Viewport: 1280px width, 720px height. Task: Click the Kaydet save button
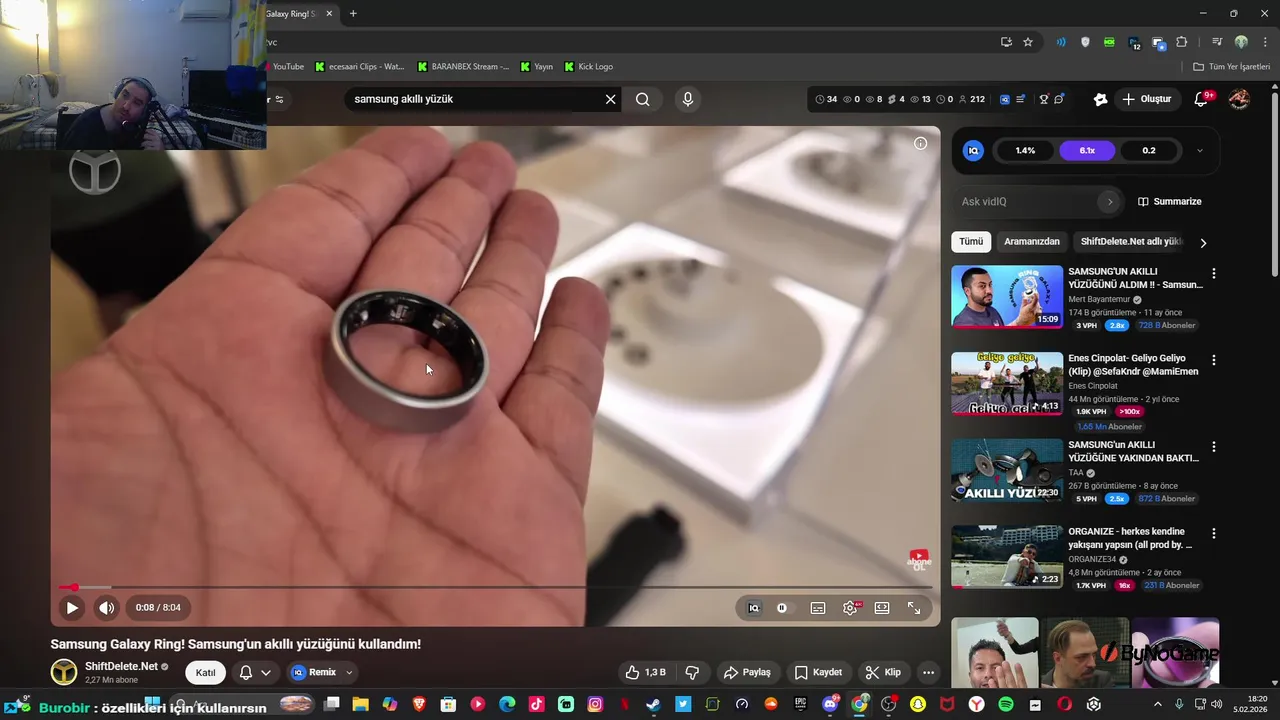818,672
